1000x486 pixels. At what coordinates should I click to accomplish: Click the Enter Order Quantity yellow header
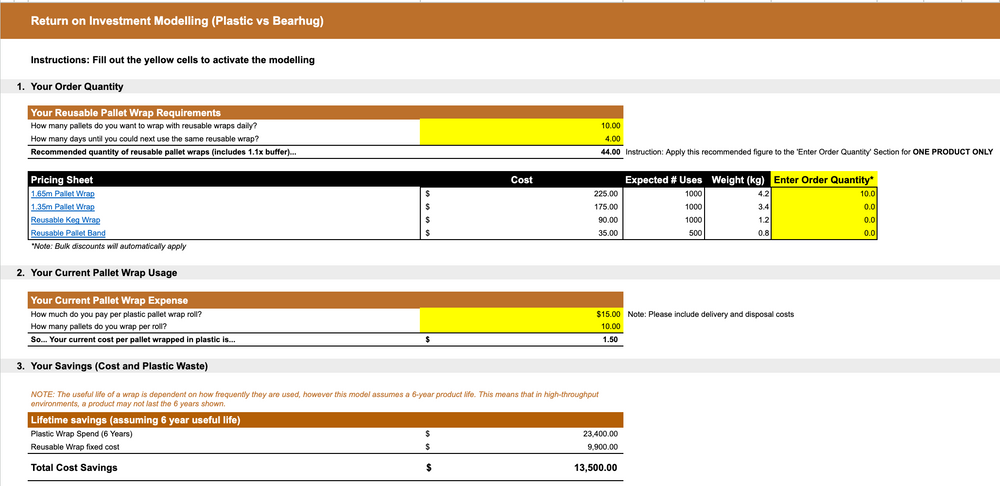click(824, 179)
